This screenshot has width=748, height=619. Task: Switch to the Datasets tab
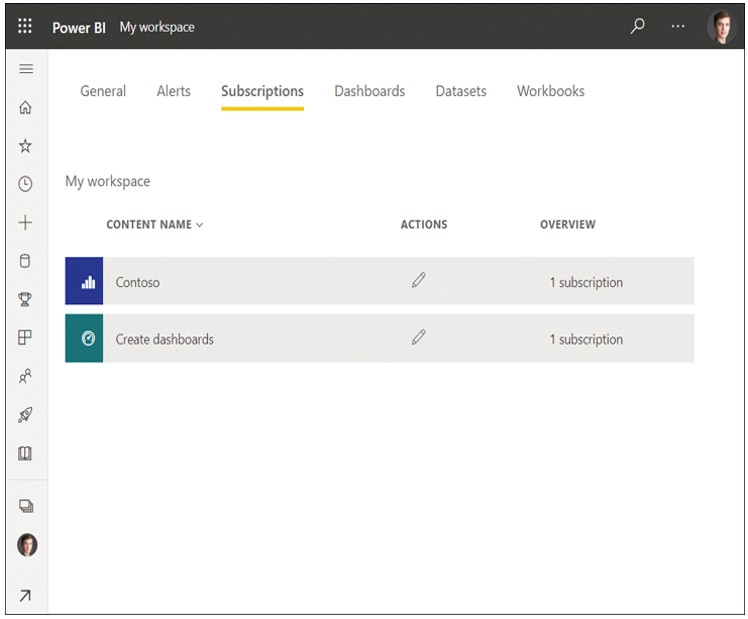[x=461, y=91]
